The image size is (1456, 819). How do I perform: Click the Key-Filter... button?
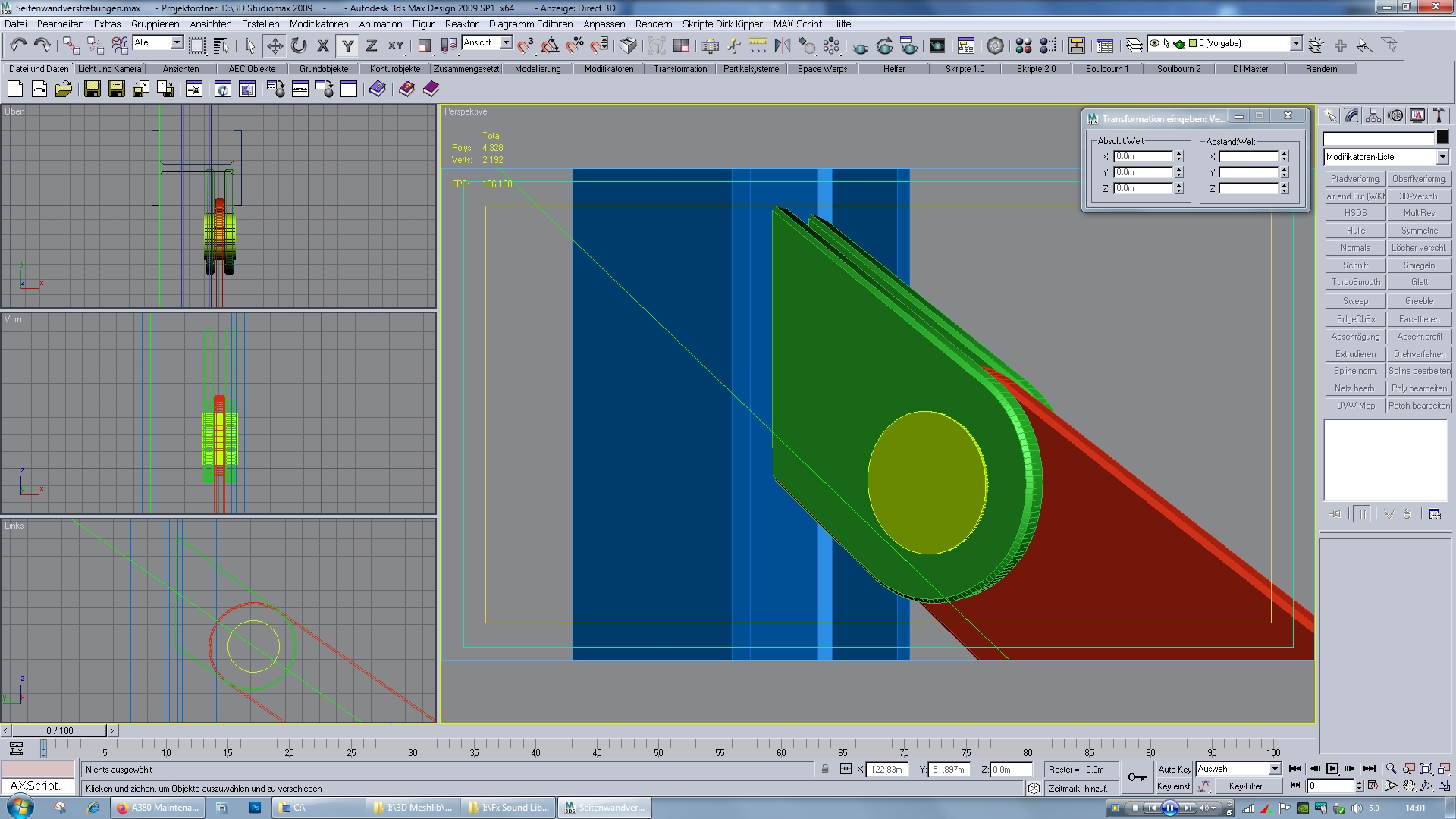(x=1248, y=786)
